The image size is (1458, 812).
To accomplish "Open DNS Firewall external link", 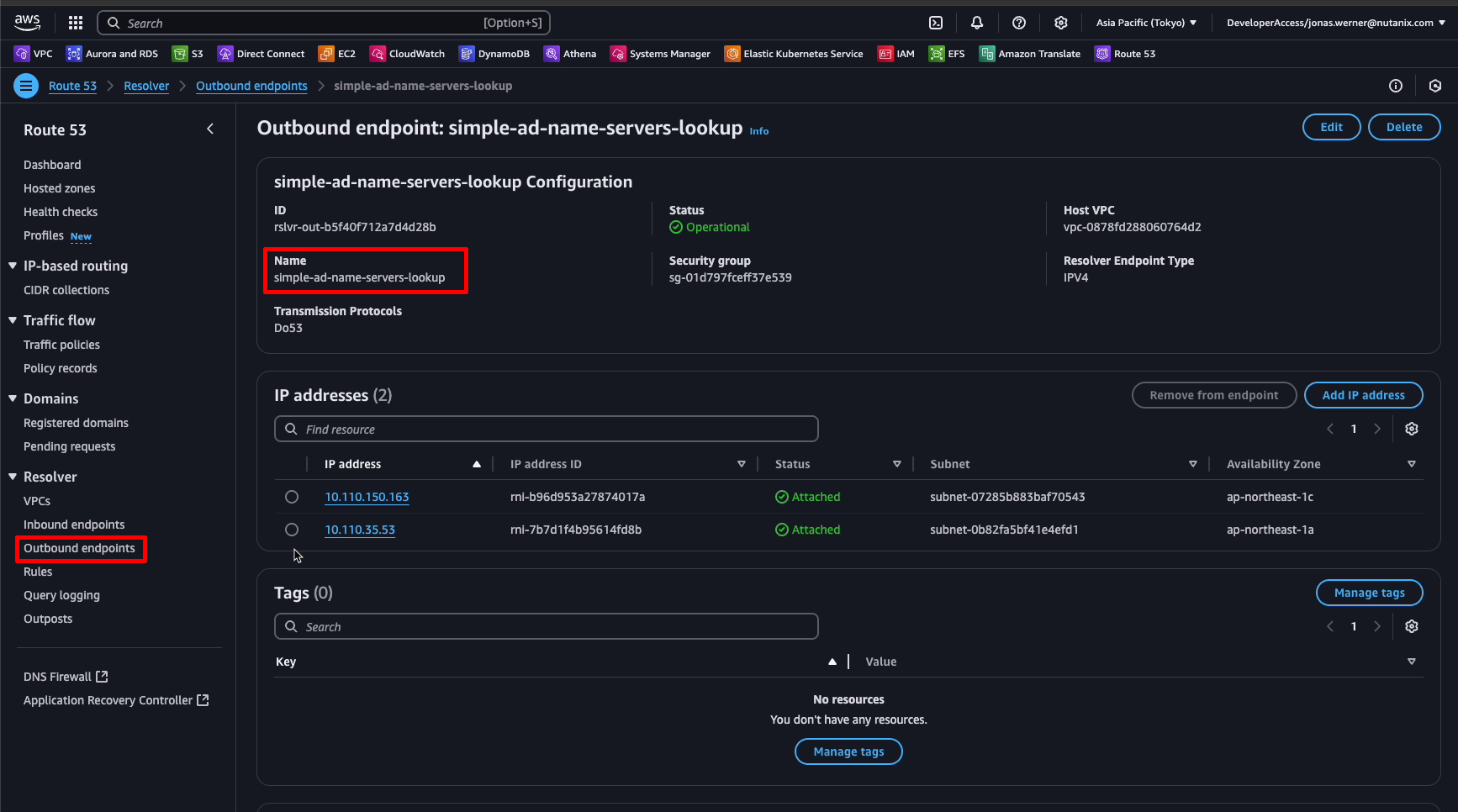I will tap(66, 677).
